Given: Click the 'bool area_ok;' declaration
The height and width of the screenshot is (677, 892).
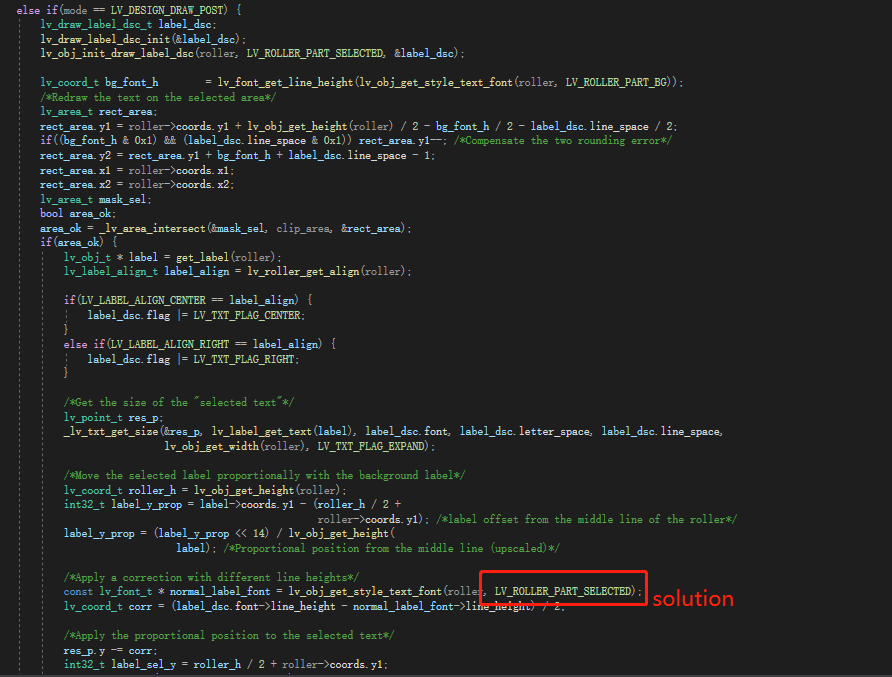Looking at the screenshot, I should 78,213.
